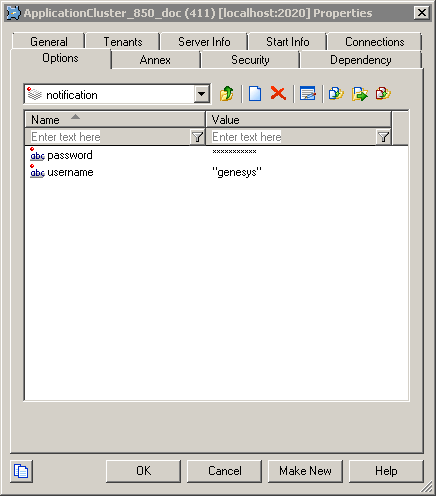Select the password option row
Viewport: 436px width, 496px height.
(x=216, y=155)
